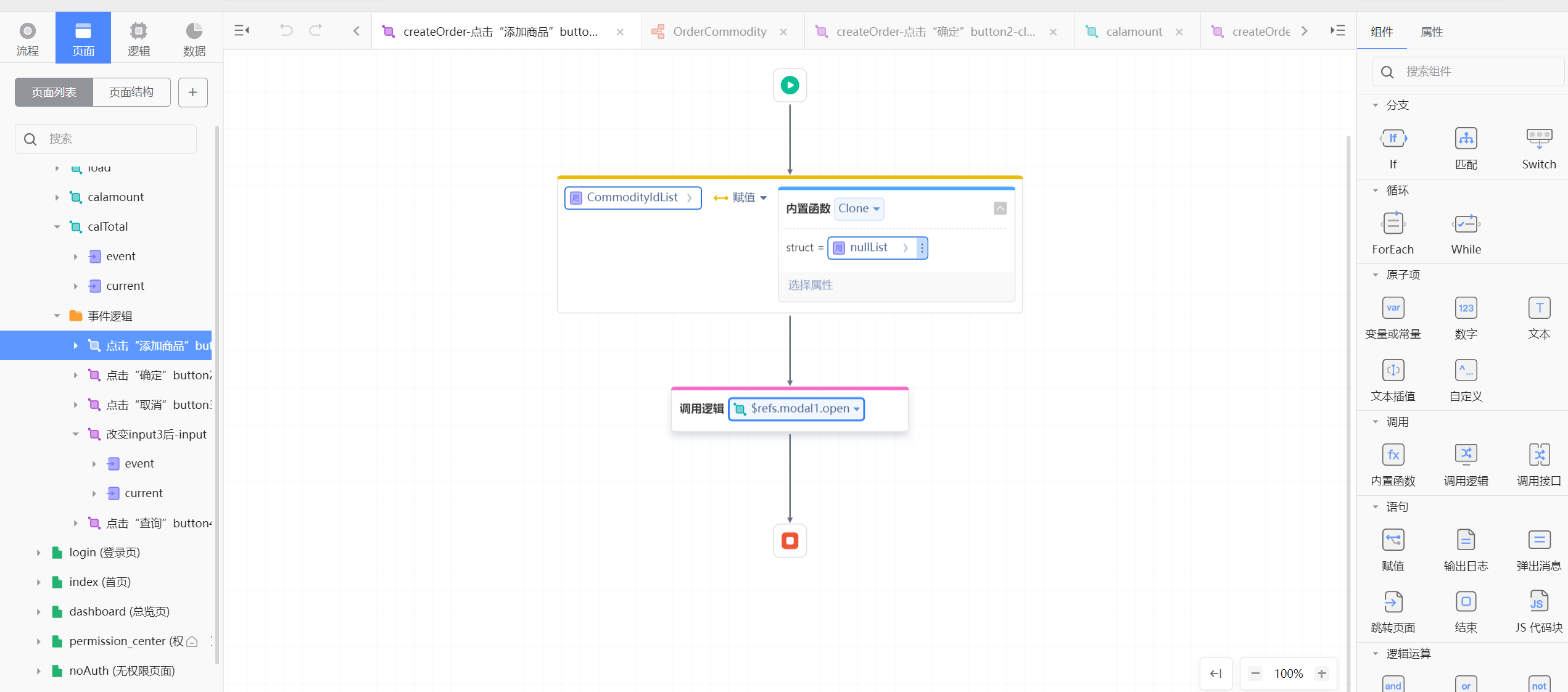Viewport: 1568px width, 692px height.
Task: Open the nullList variable options menu
Action: click(922, 248)
